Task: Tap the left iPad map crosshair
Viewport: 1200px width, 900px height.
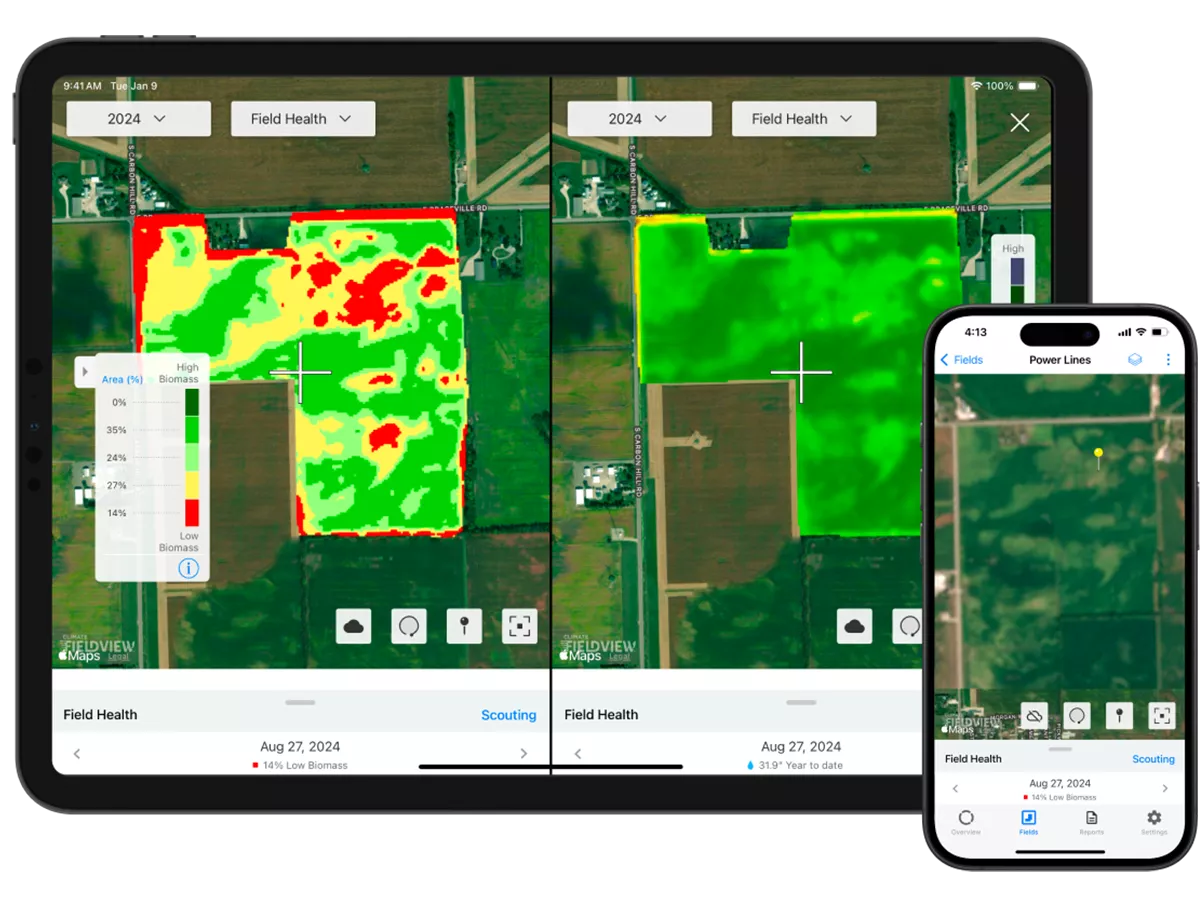Action: (x=300, y=372)
